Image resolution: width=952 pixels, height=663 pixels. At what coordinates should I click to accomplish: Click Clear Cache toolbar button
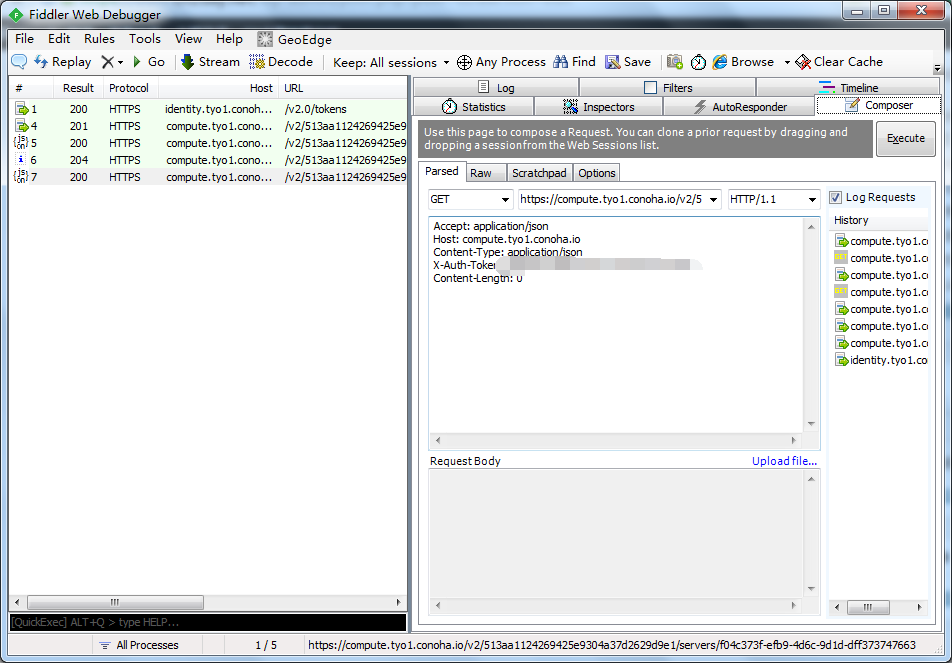coord(839,62)
